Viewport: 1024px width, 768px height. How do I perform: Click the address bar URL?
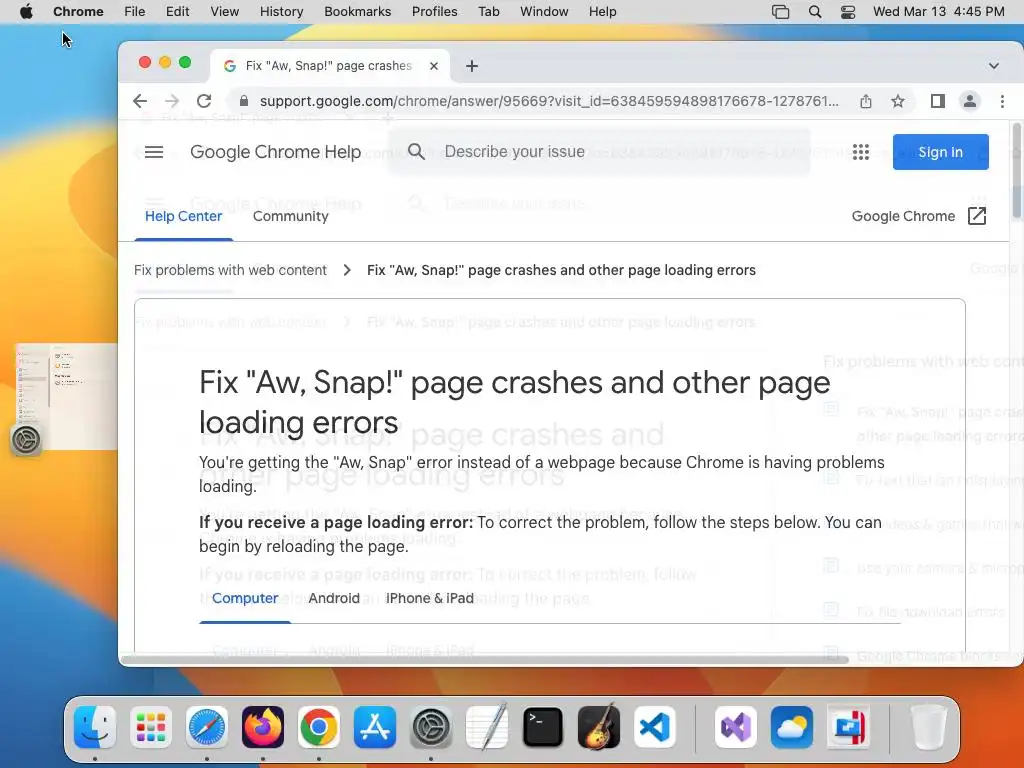(549, 101)
